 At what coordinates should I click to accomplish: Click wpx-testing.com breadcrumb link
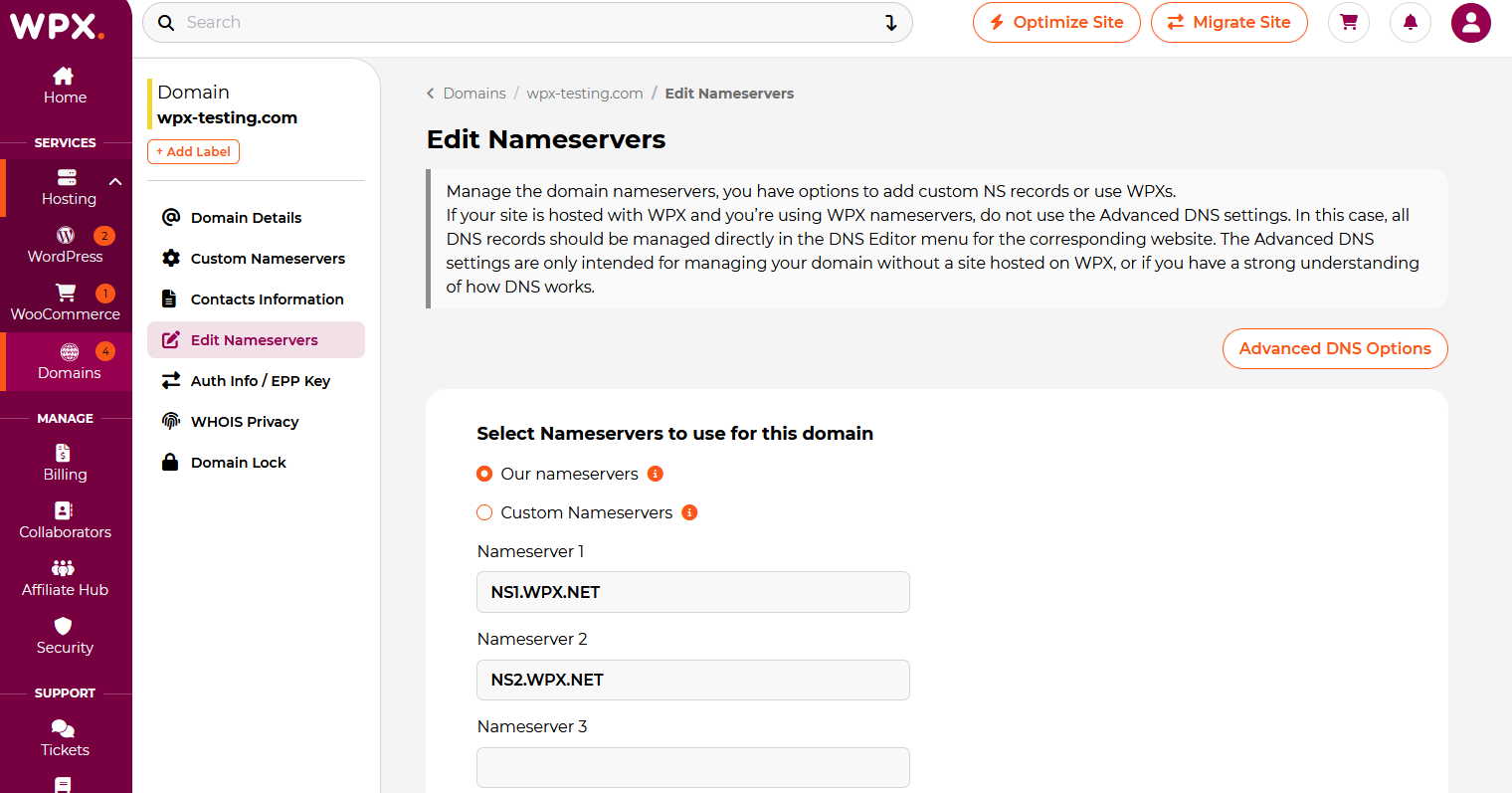pyautogui.click(x=585, y=94)
